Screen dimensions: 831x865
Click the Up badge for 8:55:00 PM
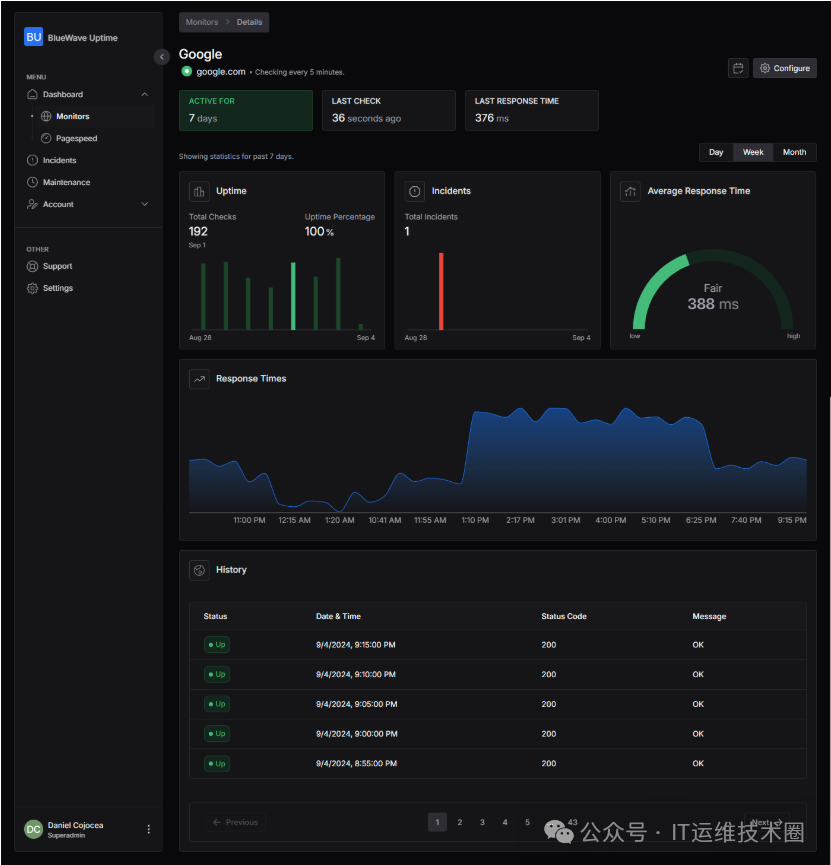217,764
